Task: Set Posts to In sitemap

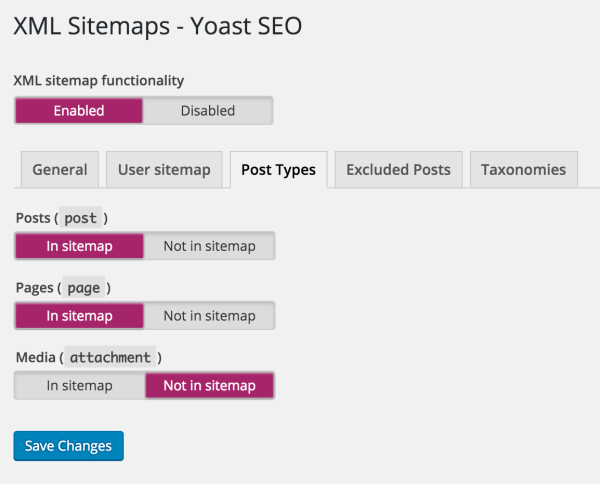Action: [79, 245]
